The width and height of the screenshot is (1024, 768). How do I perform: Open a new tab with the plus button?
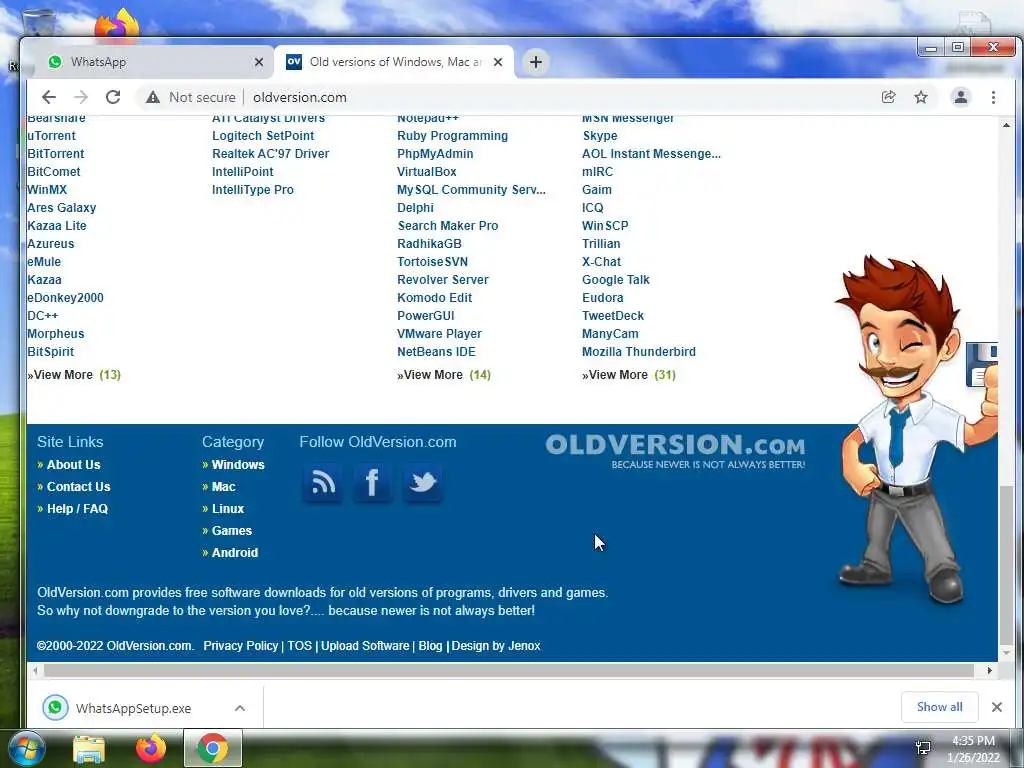click(x=536, y=62)
